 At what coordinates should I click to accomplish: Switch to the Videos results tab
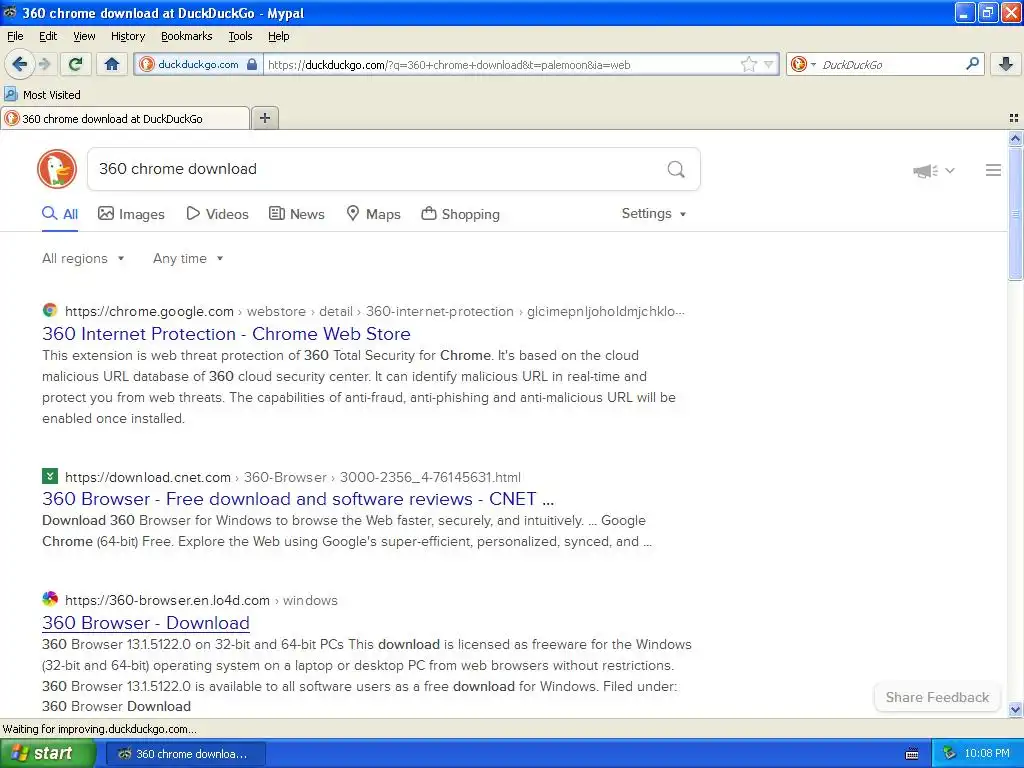[217, 214]
